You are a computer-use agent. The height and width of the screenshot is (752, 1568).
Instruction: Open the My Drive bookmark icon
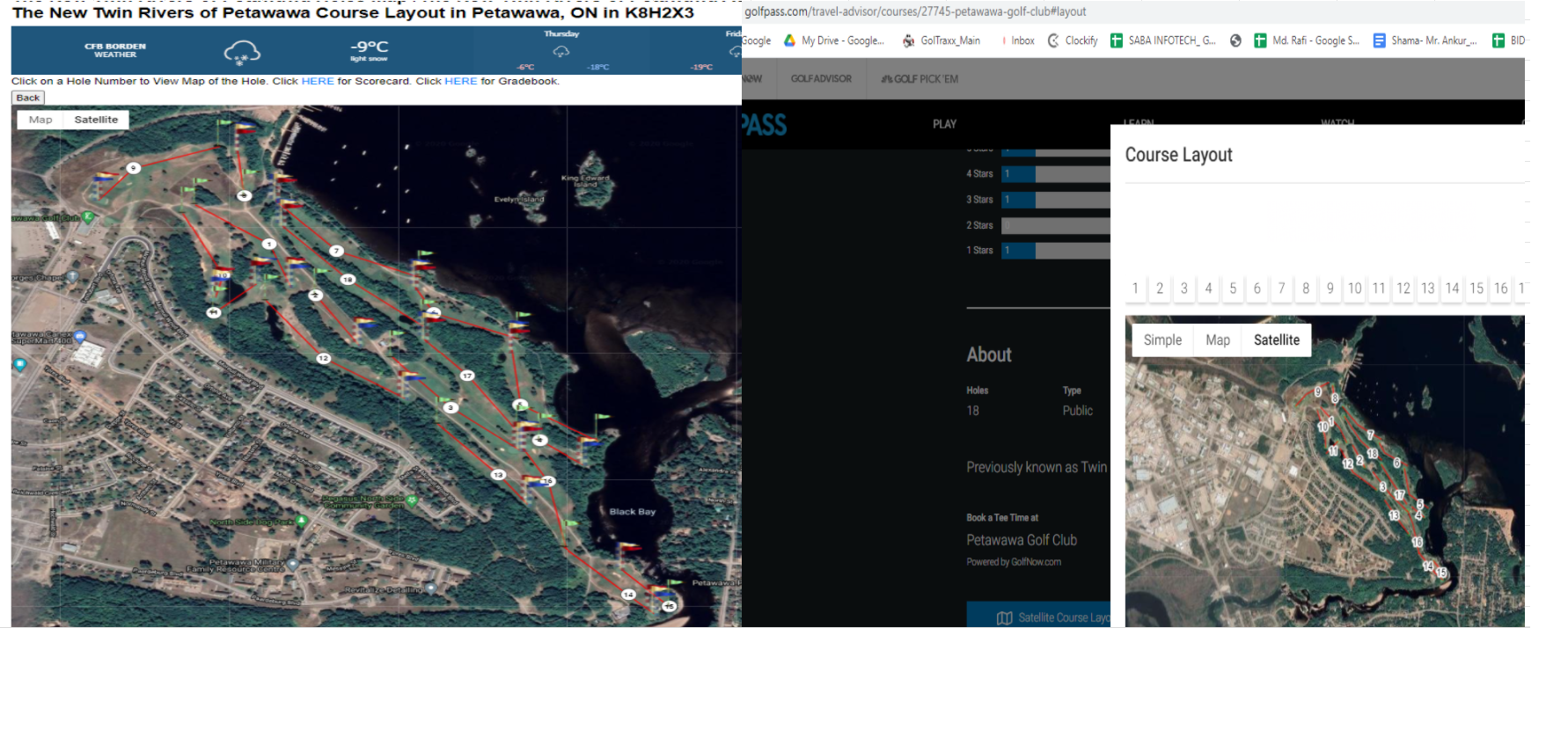[789, 40]
